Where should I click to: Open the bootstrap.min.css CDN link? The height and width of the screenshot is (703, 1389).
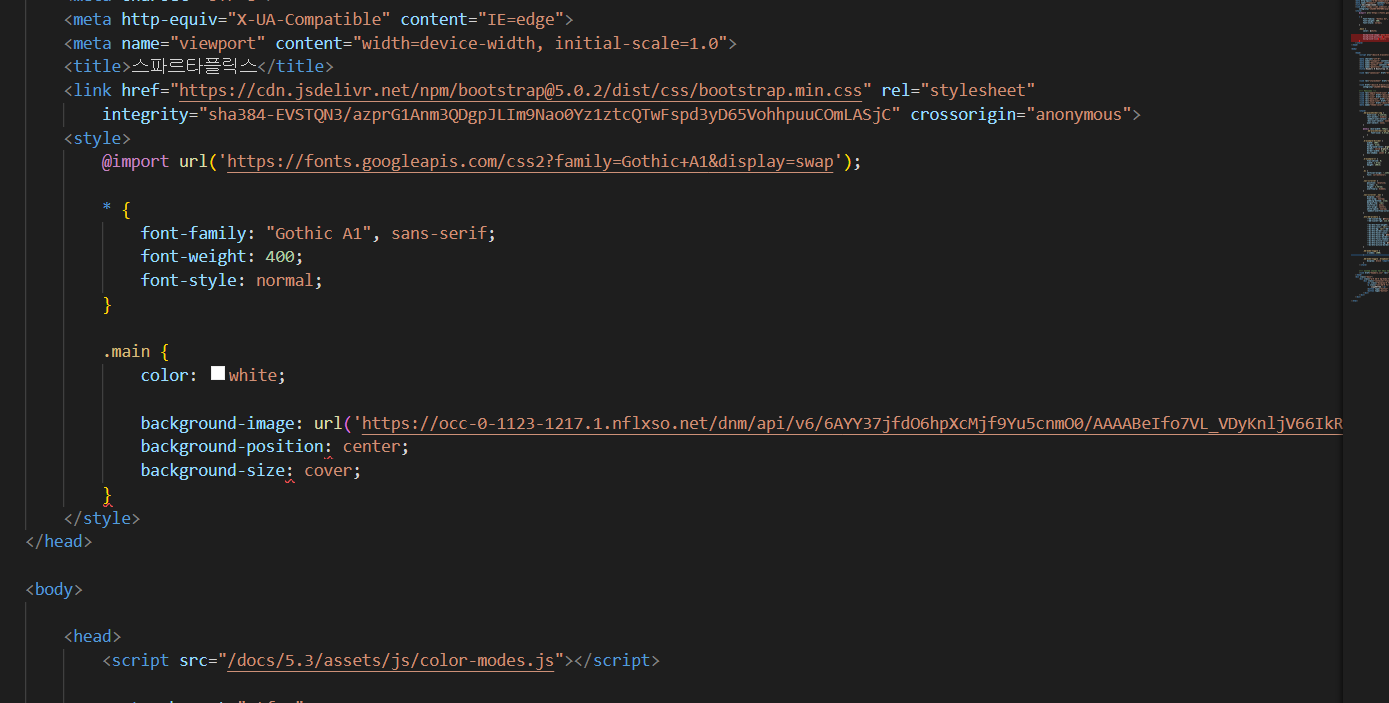[520, 90]
